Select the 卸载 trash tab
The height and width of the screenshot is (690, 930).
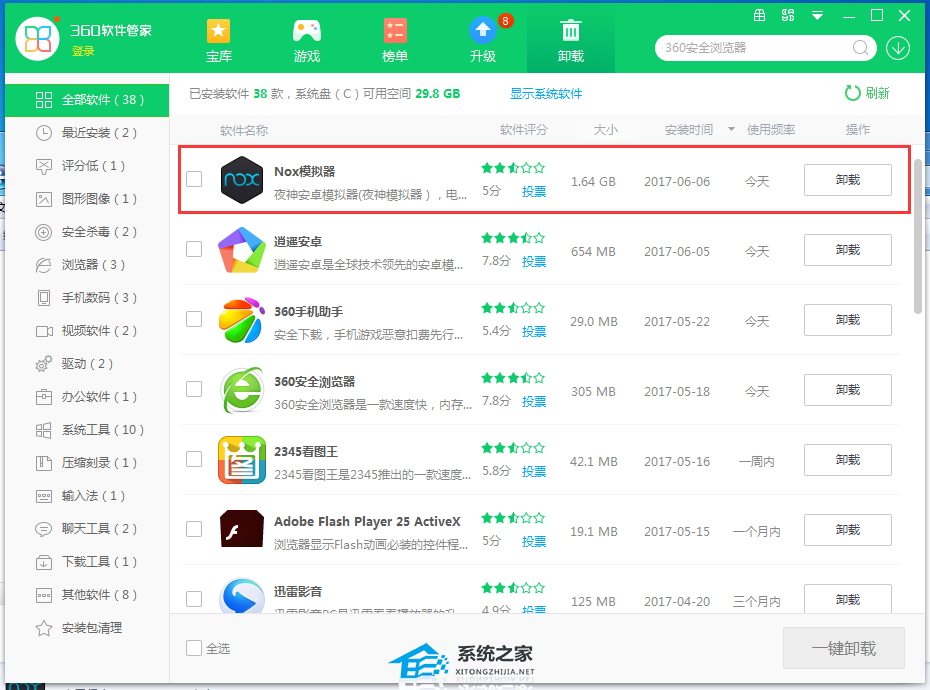click(571, 41)
